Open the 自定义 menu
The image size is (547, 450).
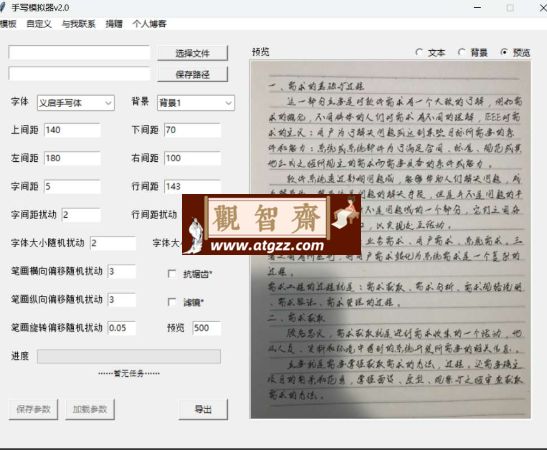coord(39,24)
